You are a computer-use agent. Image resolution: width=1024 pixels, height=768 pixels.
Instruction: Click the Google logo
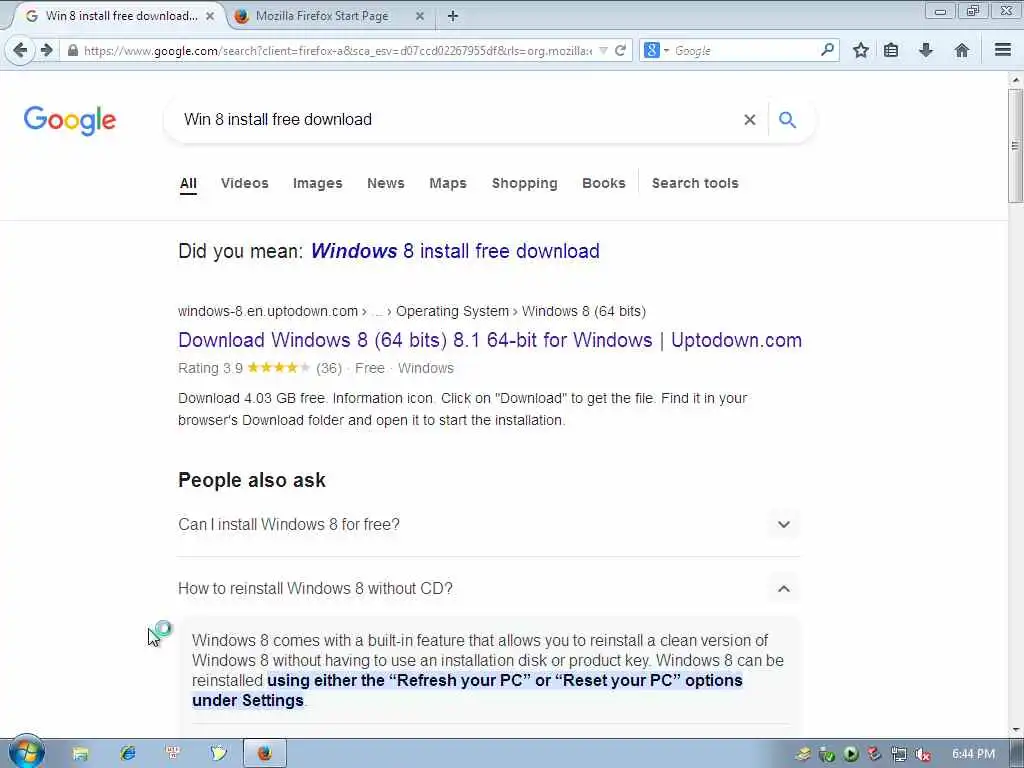pos(70,120)
